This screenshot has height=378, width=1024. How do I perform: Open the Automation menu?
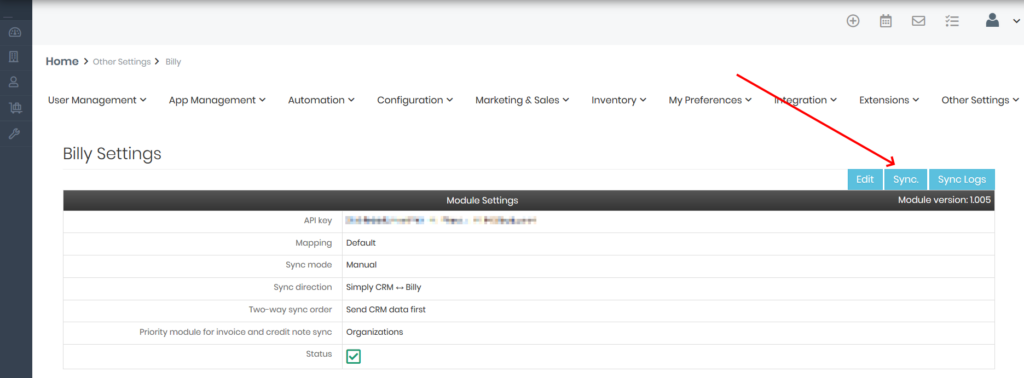tap(321, 100)
